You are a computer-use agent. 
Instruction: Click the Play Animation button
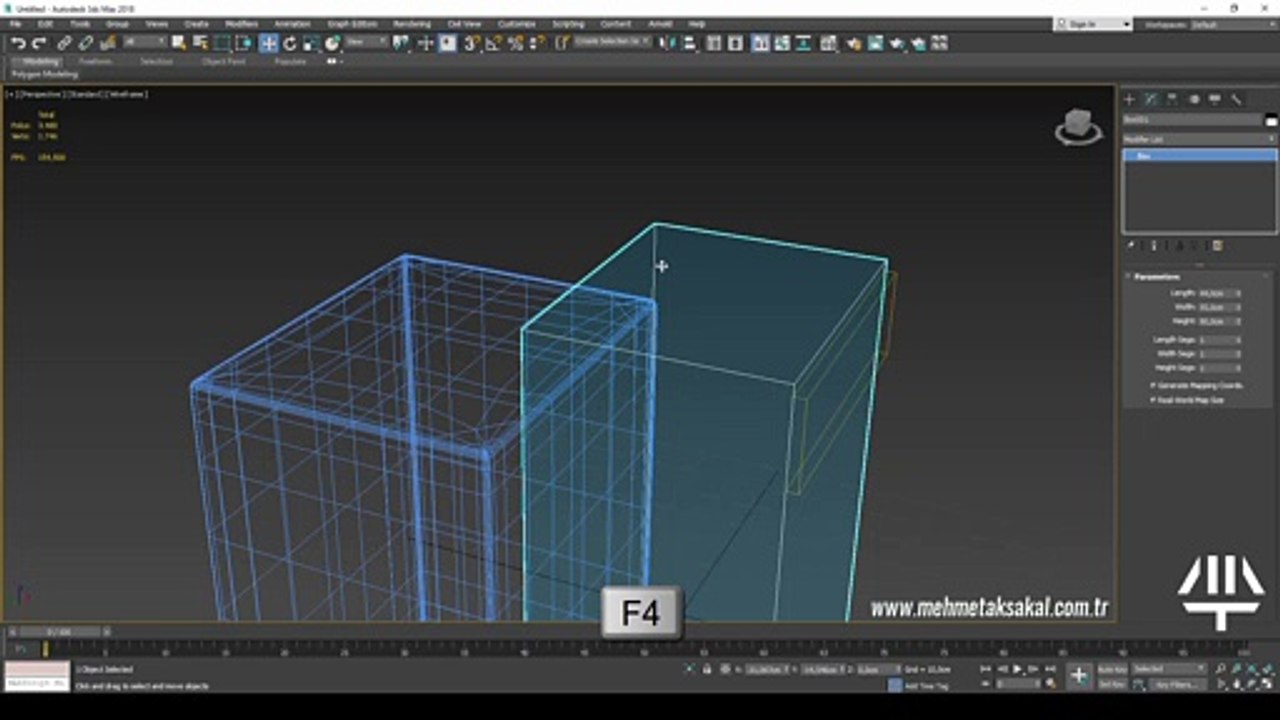(x=1017, y=669)
